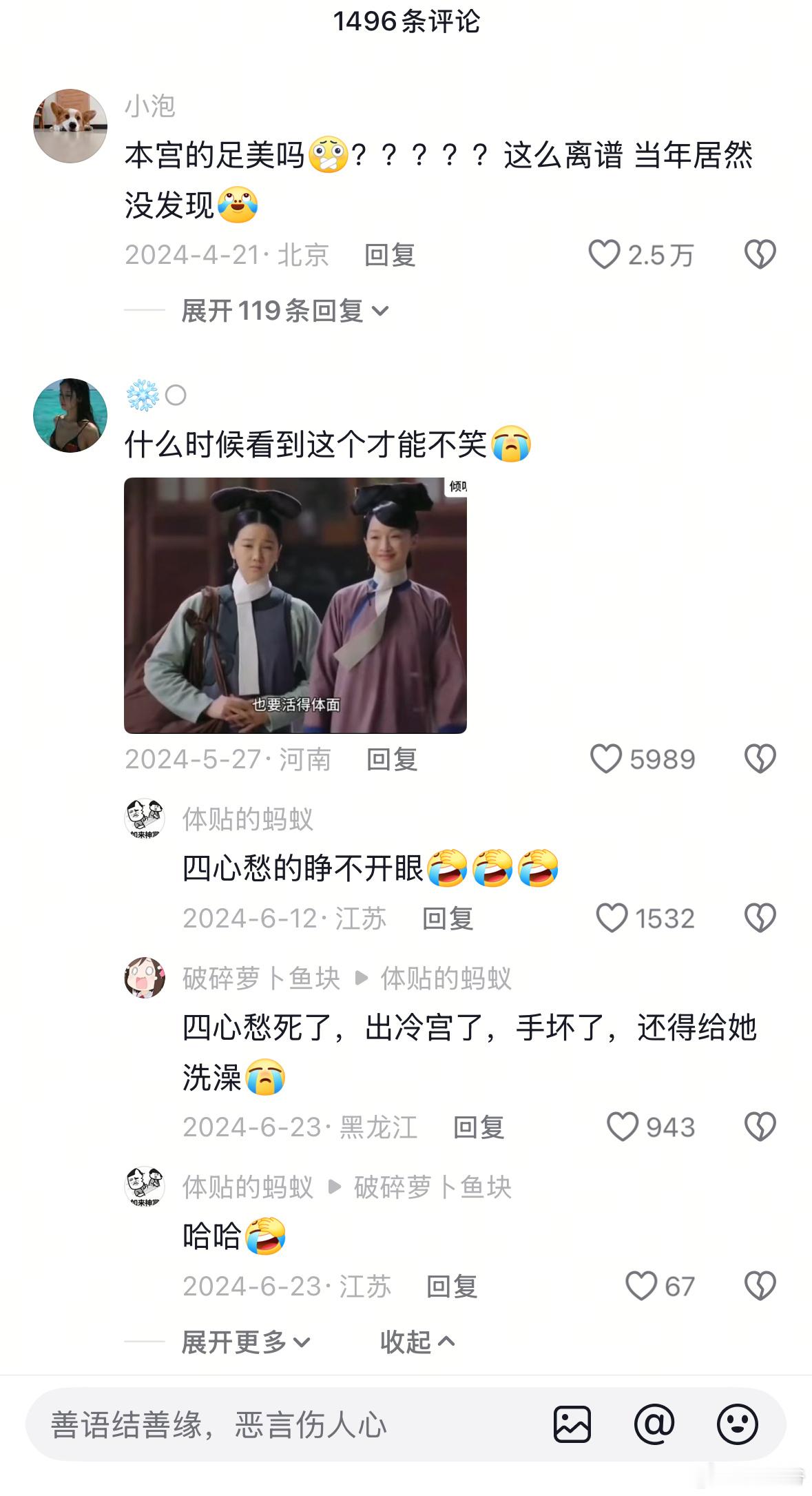Dislike 小泡's comment with broken heart icon
This screenshot has height=1496, width=812.
tap(760, 254)
